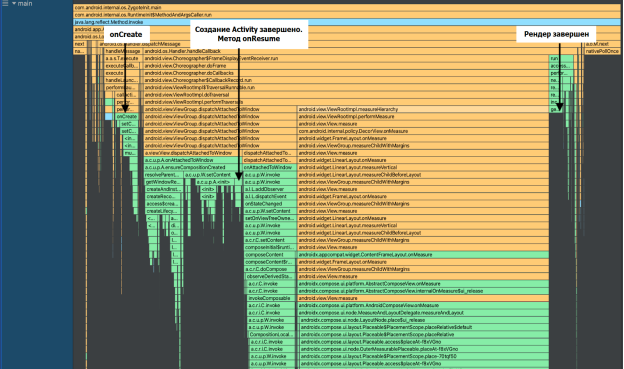The height and width of the screenshot is (369, 624).
Task: Click the ContentFrameLayout.onMeasure green bar
Action: 423,255
